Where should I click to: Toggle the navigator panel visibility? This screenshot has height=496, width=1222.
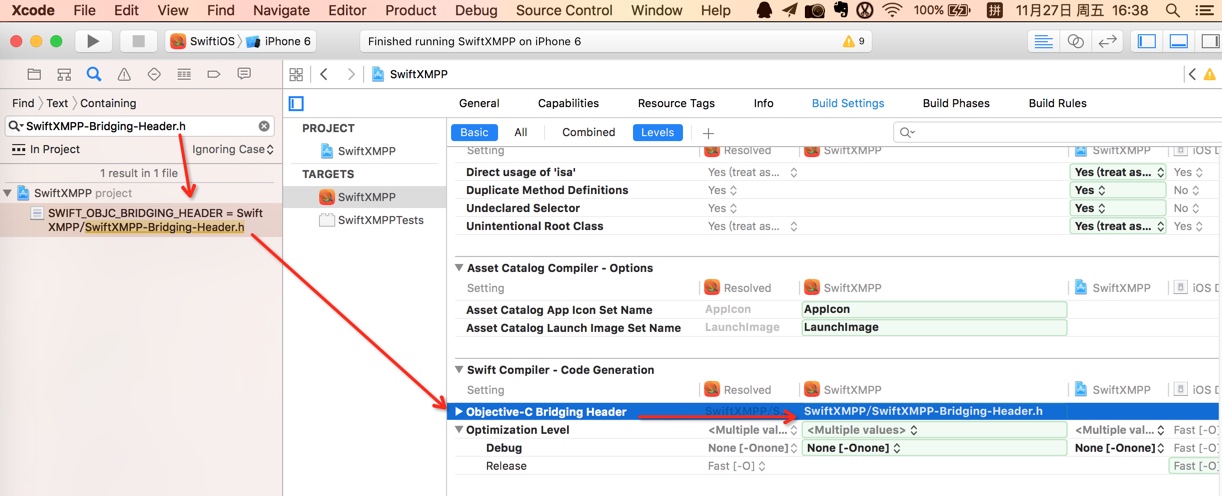pos(1147,41)
